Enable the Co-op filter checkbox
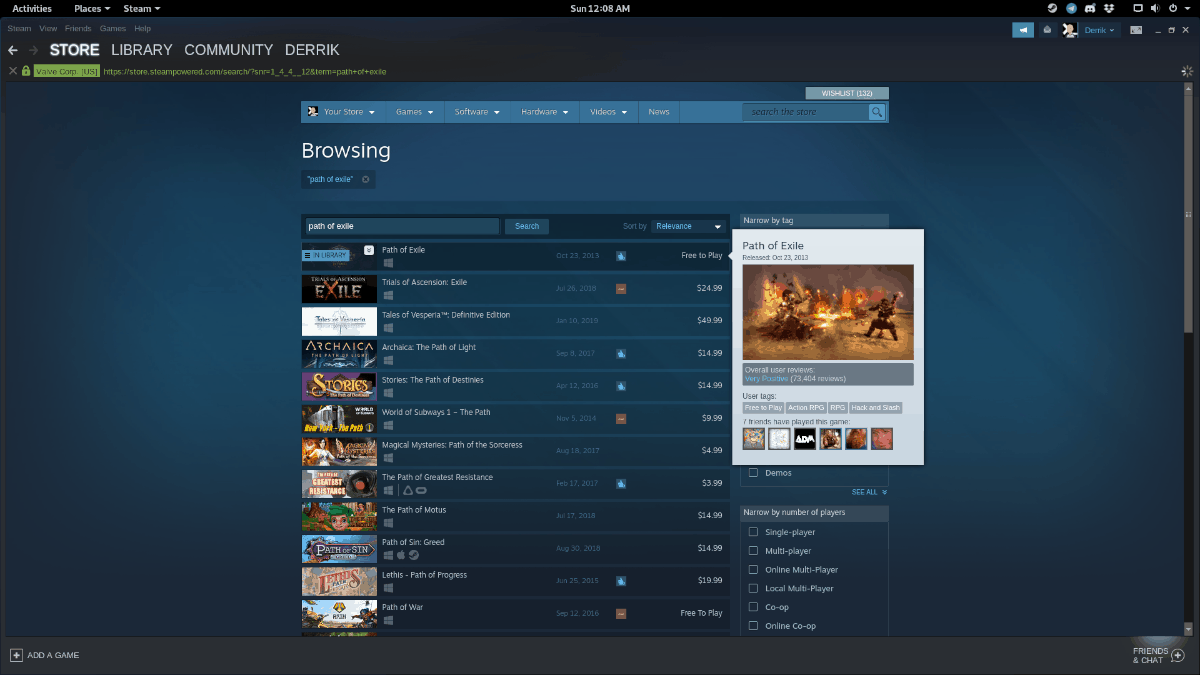Viewport: 1200px width, 675px height. point(754,607)
